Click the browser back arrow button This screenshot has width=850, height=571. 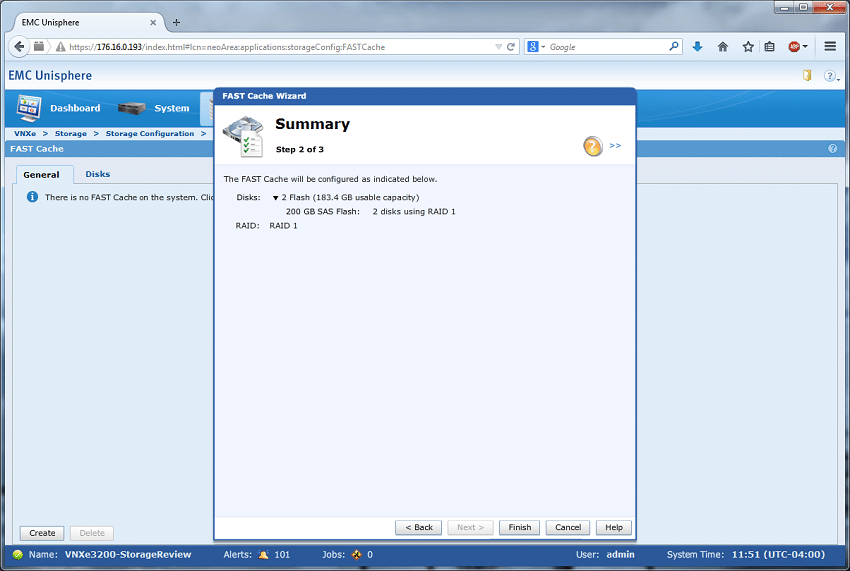19,47
